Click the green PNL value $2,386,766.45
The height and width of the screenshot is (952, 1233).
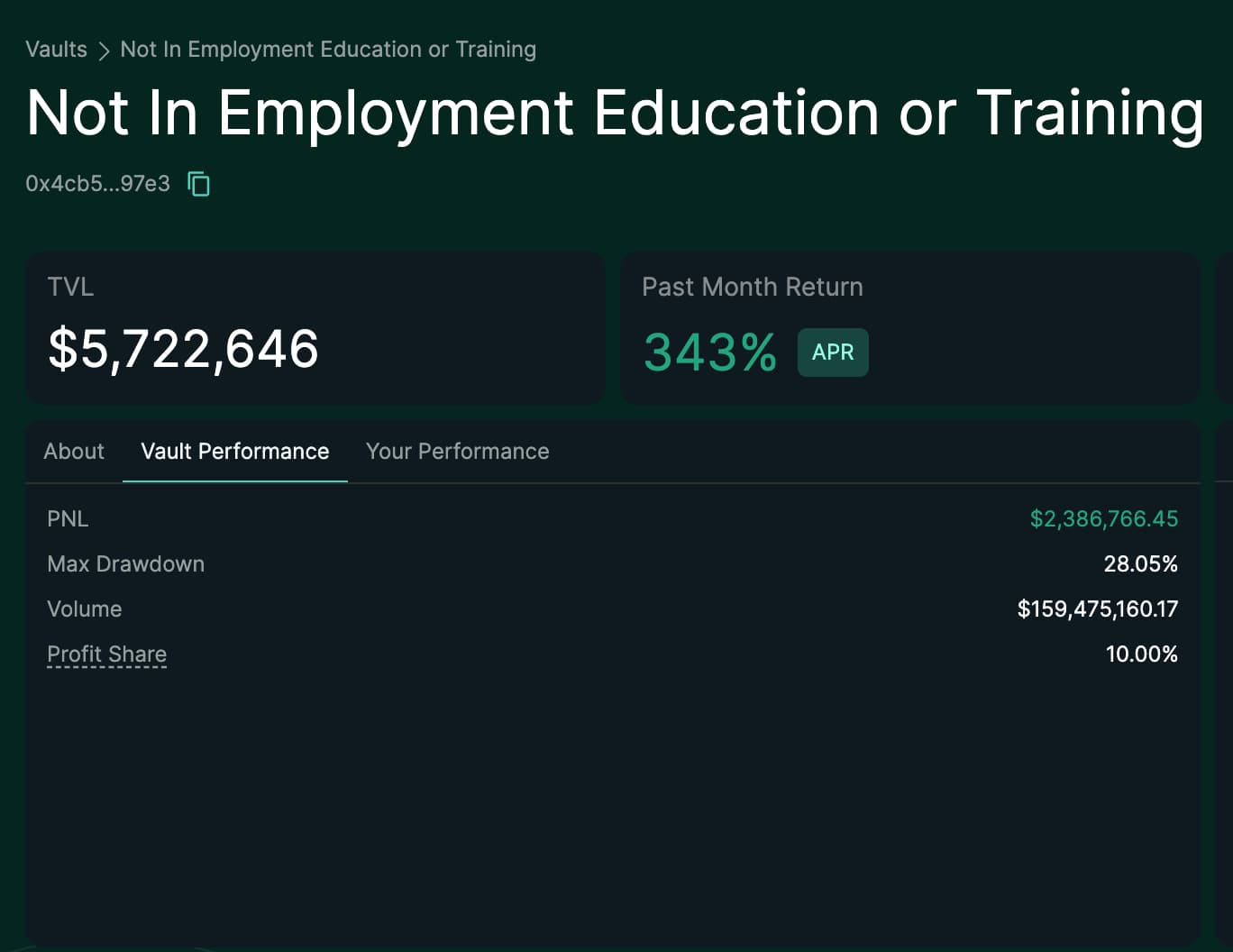[1103, 518]
